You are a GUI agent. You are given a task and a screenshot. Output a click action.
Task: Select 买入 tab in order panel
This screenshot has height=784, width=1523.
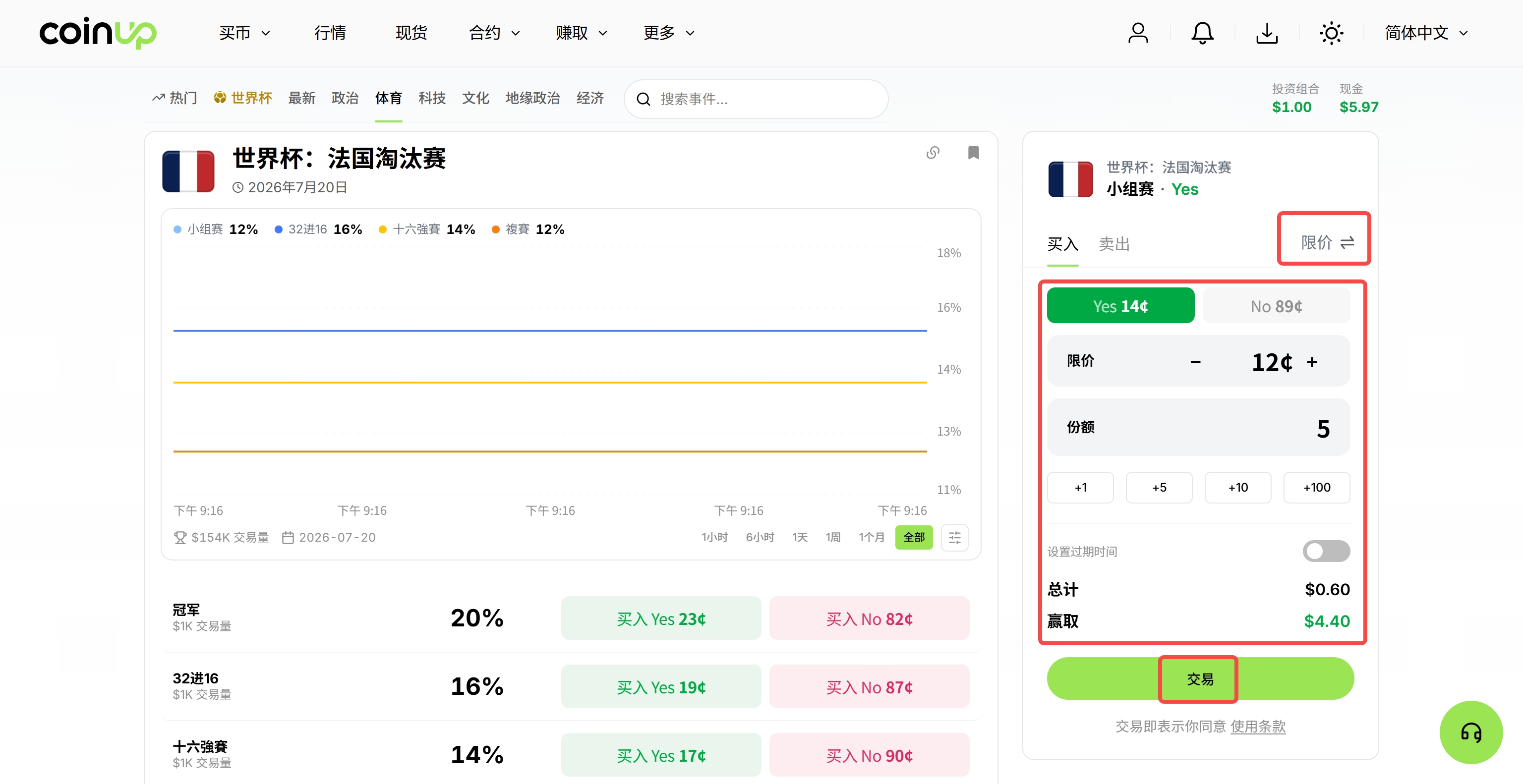pyautogui.click(x=1062, y=244)
